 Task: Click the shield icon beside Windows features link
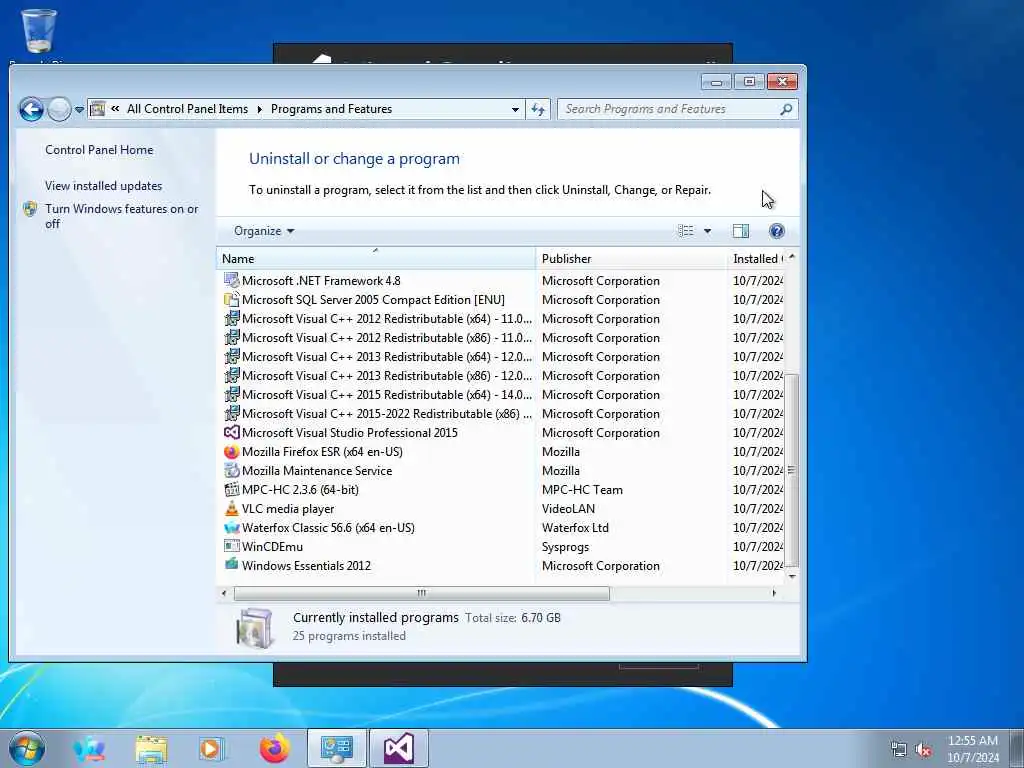tap(30, 209)
